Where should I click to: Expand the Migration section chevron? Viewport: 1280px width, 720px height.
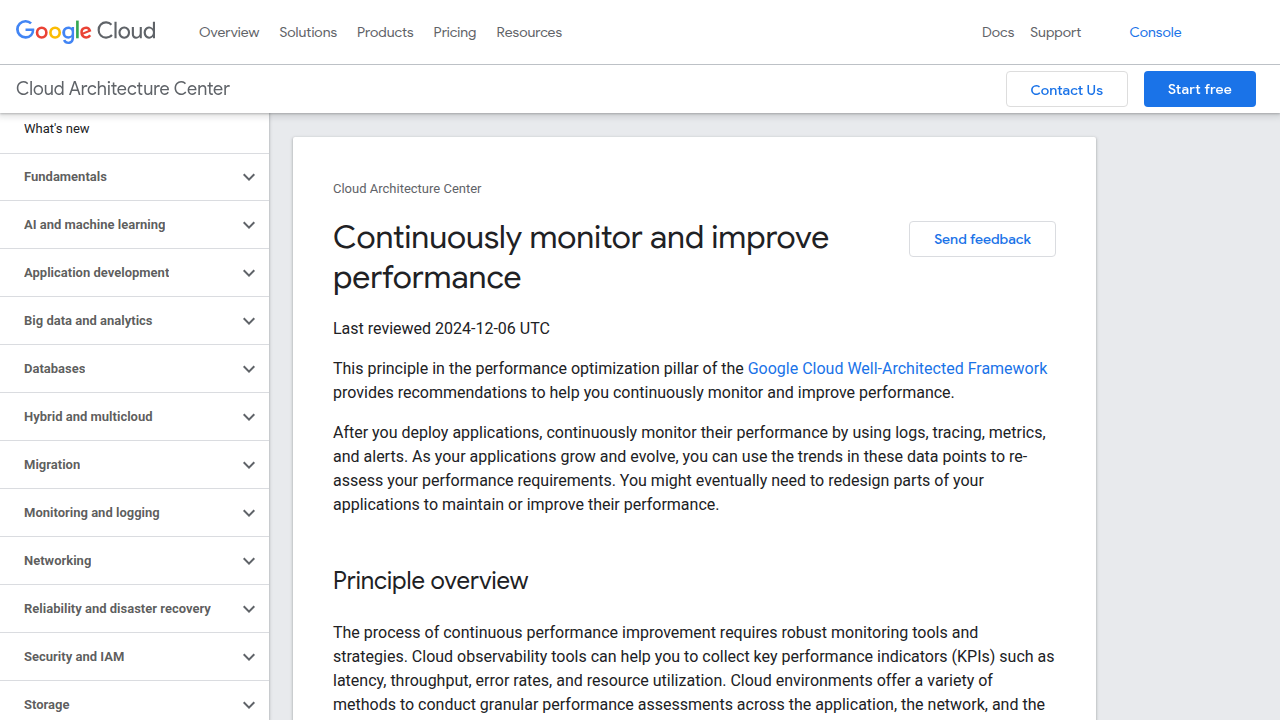pos(249,465)
